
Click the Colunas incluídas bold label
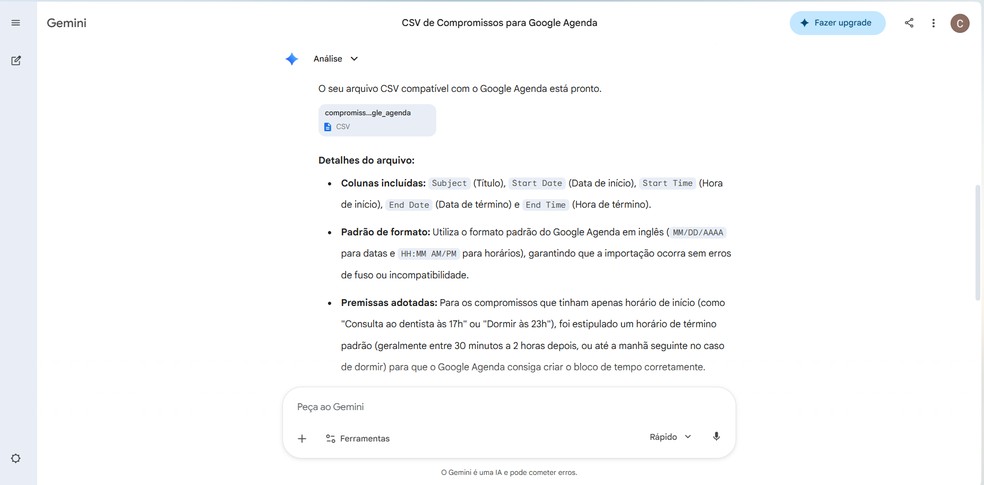coord(383,183)
